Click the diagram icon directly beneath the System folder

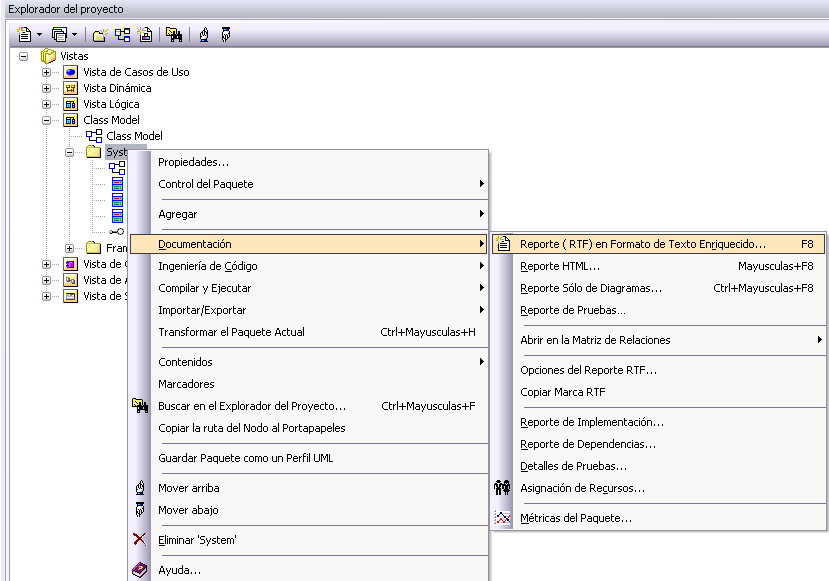(117, 168)
